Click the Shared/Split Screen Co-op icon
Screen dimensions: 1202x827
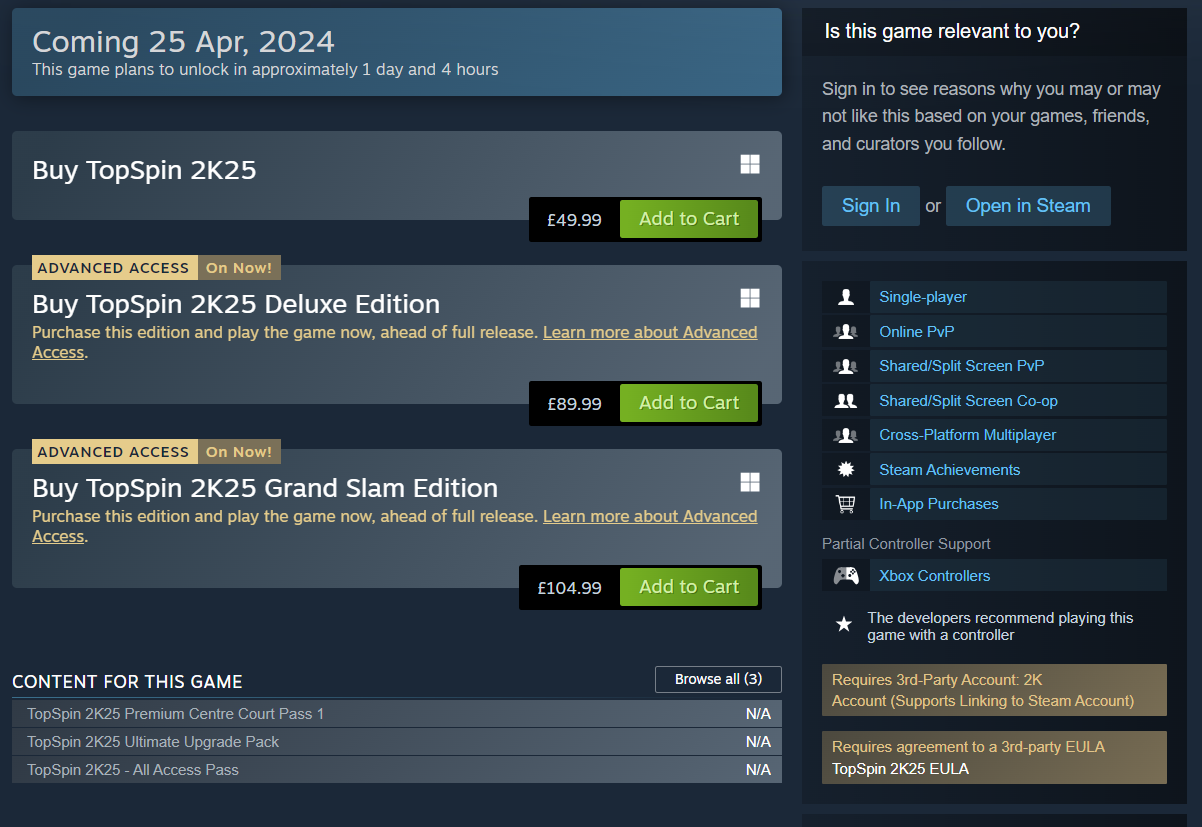[x=846, y=401]
